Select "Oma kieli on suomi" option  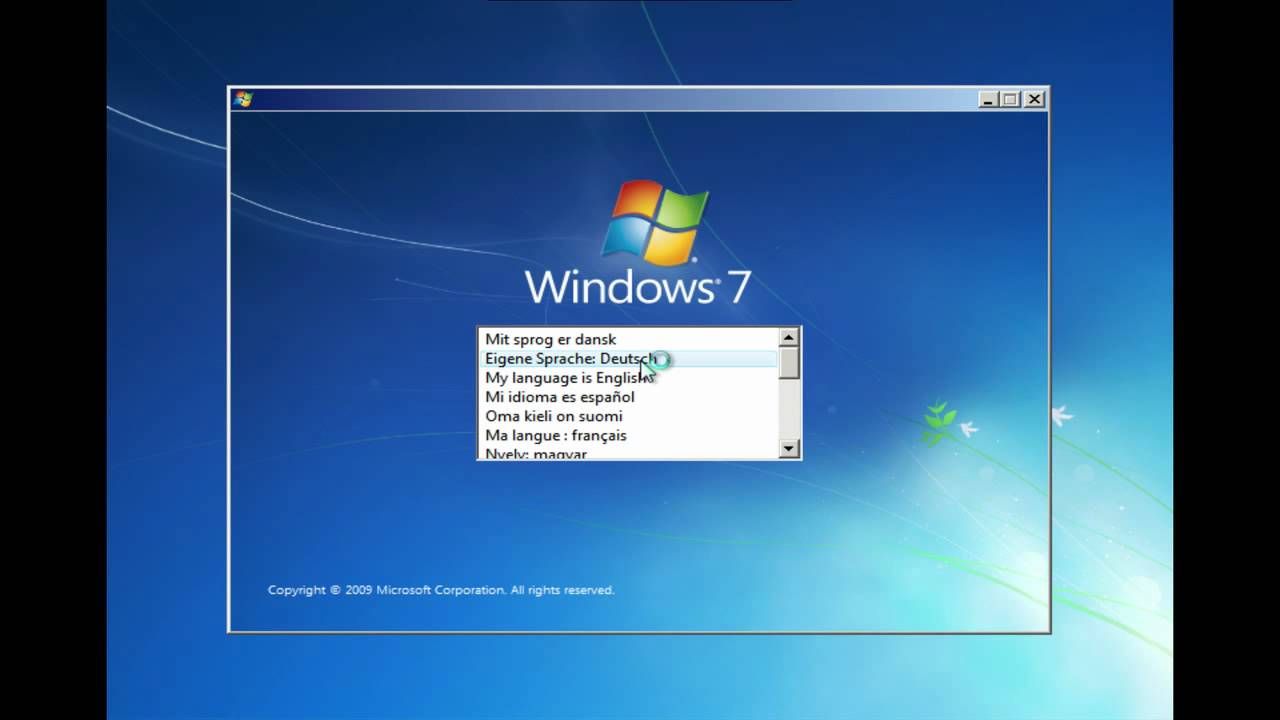pyautogui.click(x=629, y=416)
